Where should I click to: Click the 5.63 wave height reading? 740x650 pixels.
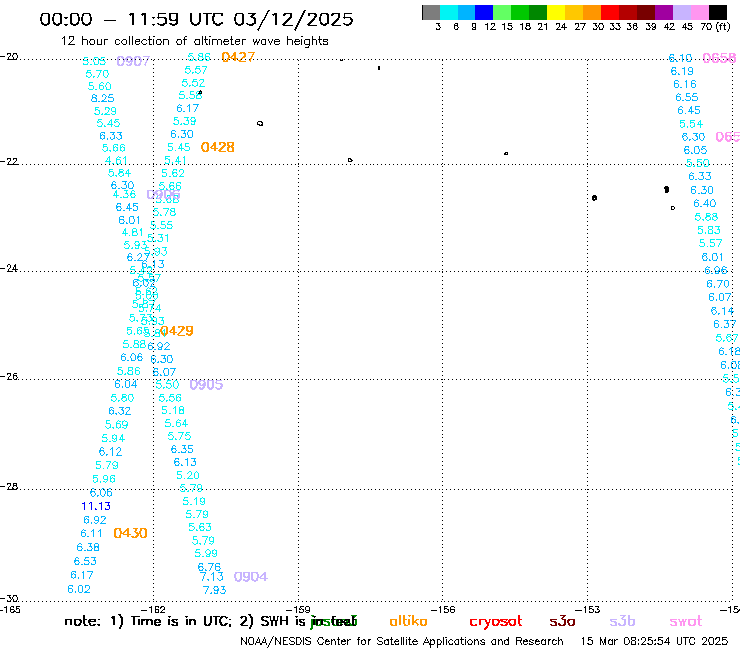200,527
